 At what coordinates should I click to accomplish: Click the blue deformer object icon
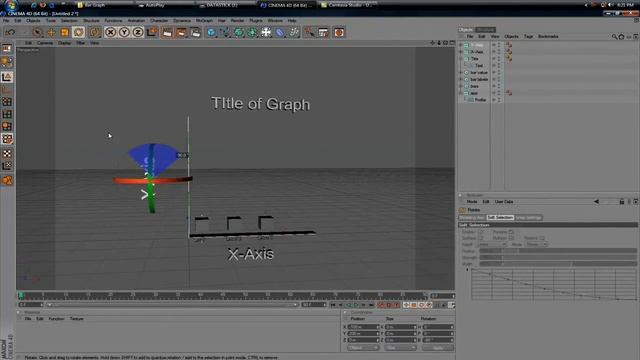[280, 32]
